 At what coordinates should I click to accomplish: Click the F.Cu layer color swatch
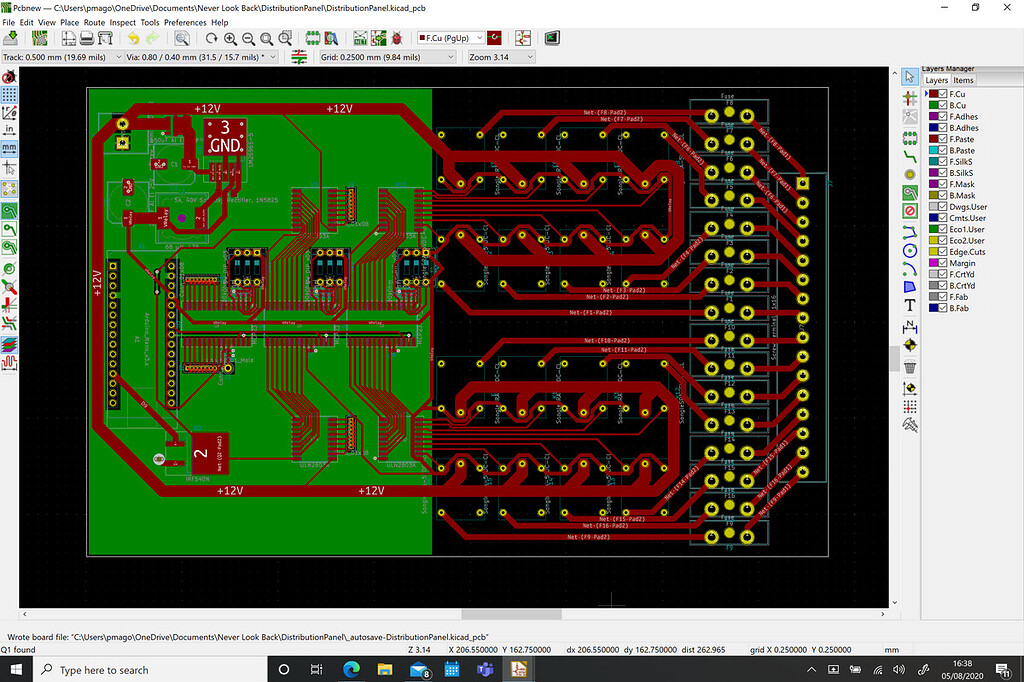(933, 94)
